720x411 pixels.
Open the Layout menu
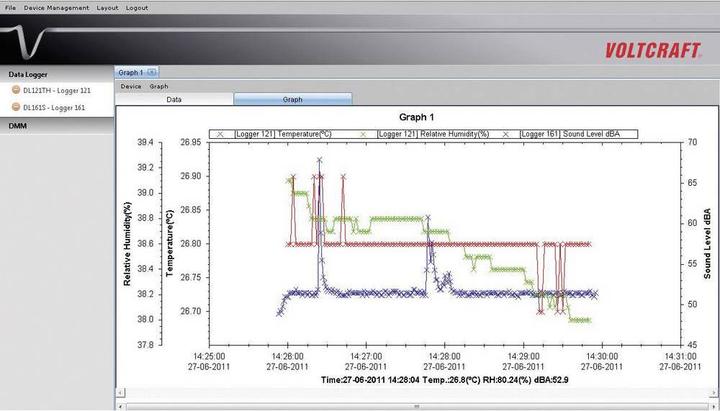click(107, 7)
